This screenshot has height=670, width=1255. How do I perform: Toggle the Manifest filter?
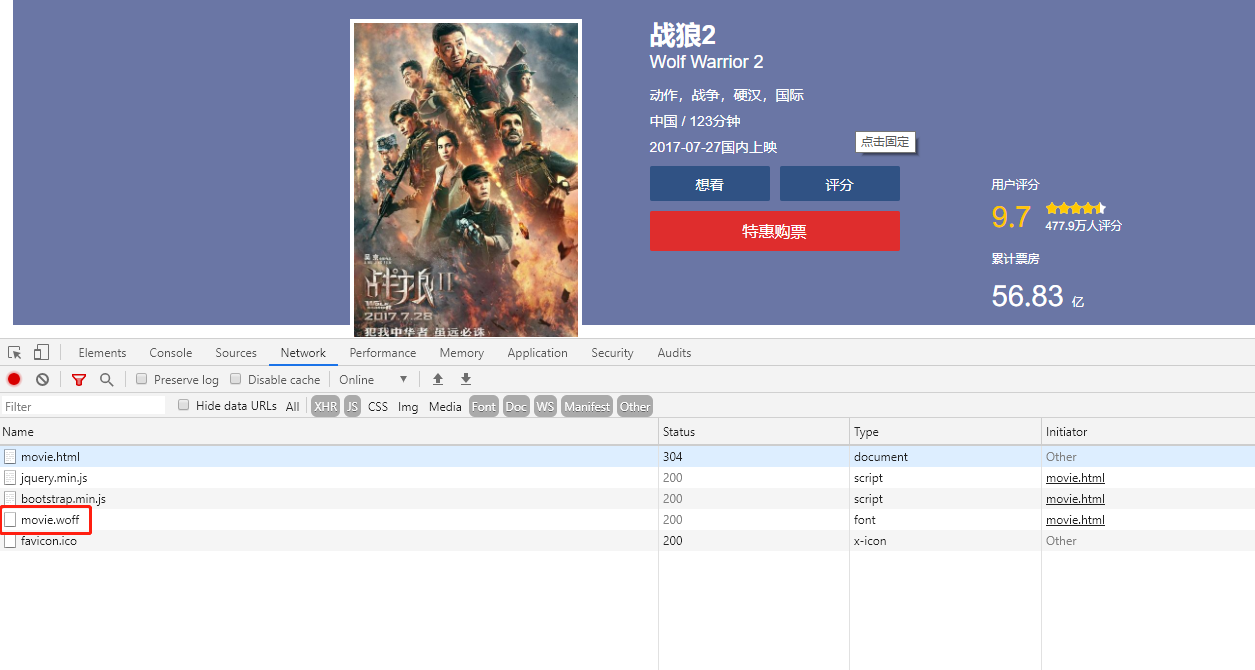point(587,406)
